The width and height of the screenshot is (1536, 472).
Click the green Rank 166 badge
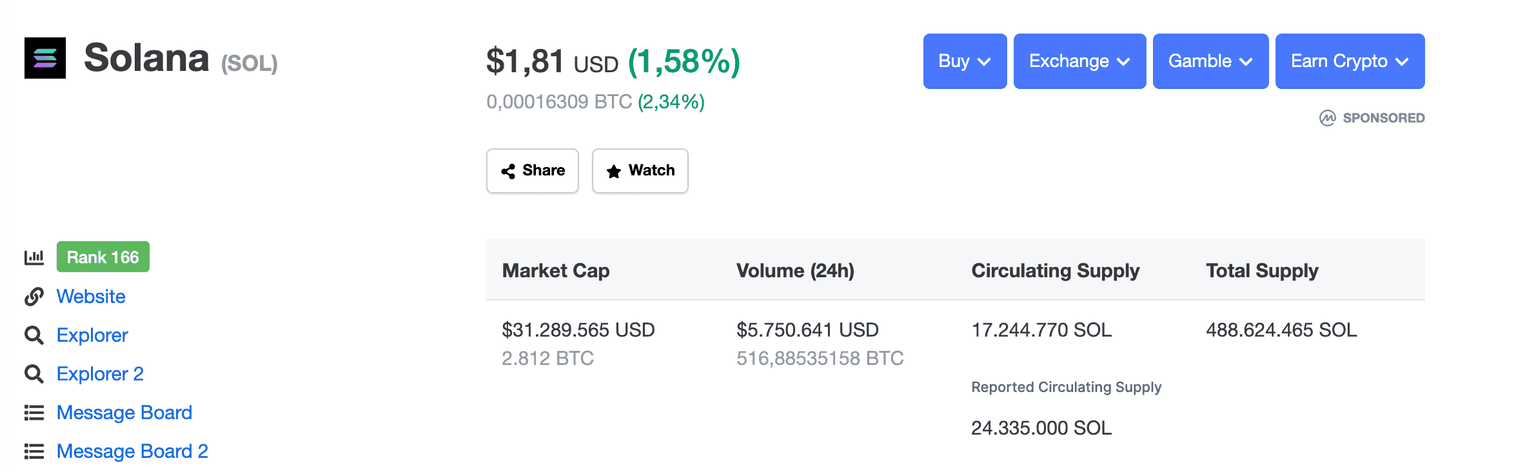pos(103,257)
